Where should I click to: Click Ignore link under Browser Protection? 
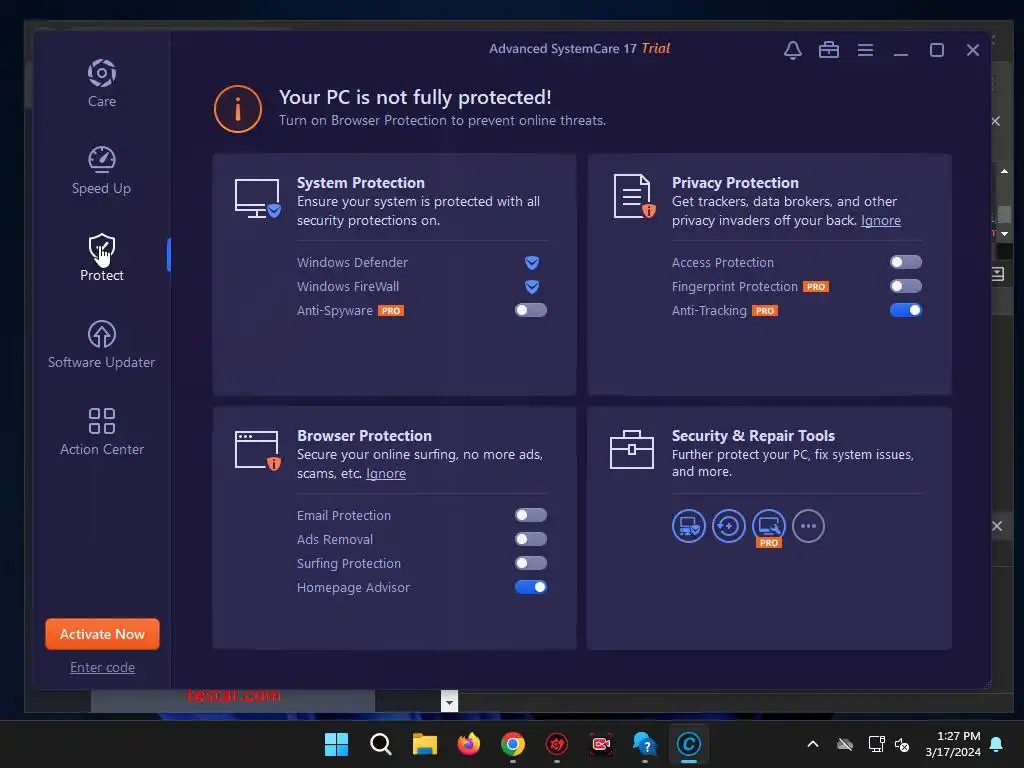[385, 473]
